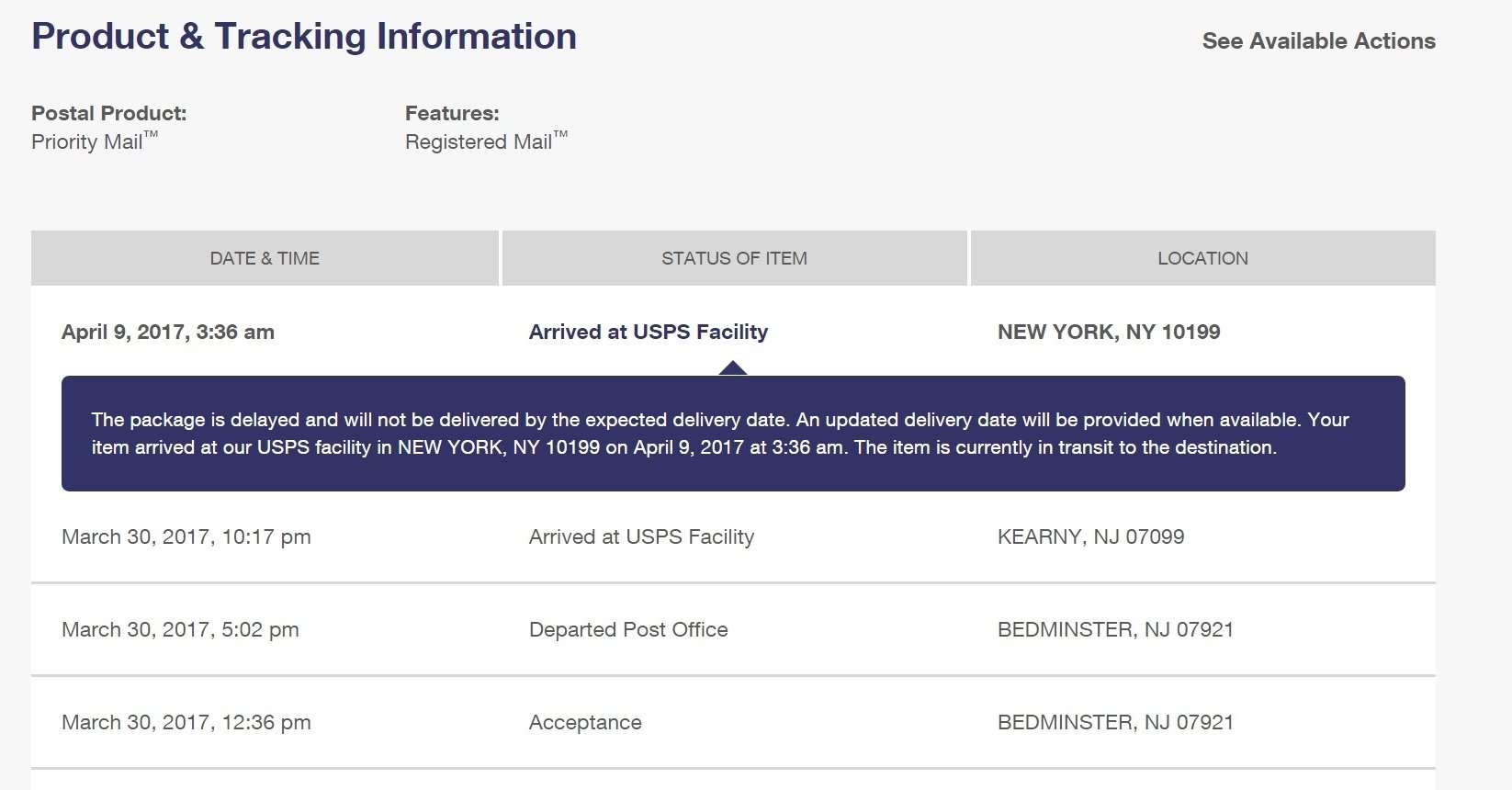Click the Registered Mail feature text

point(487,141)
